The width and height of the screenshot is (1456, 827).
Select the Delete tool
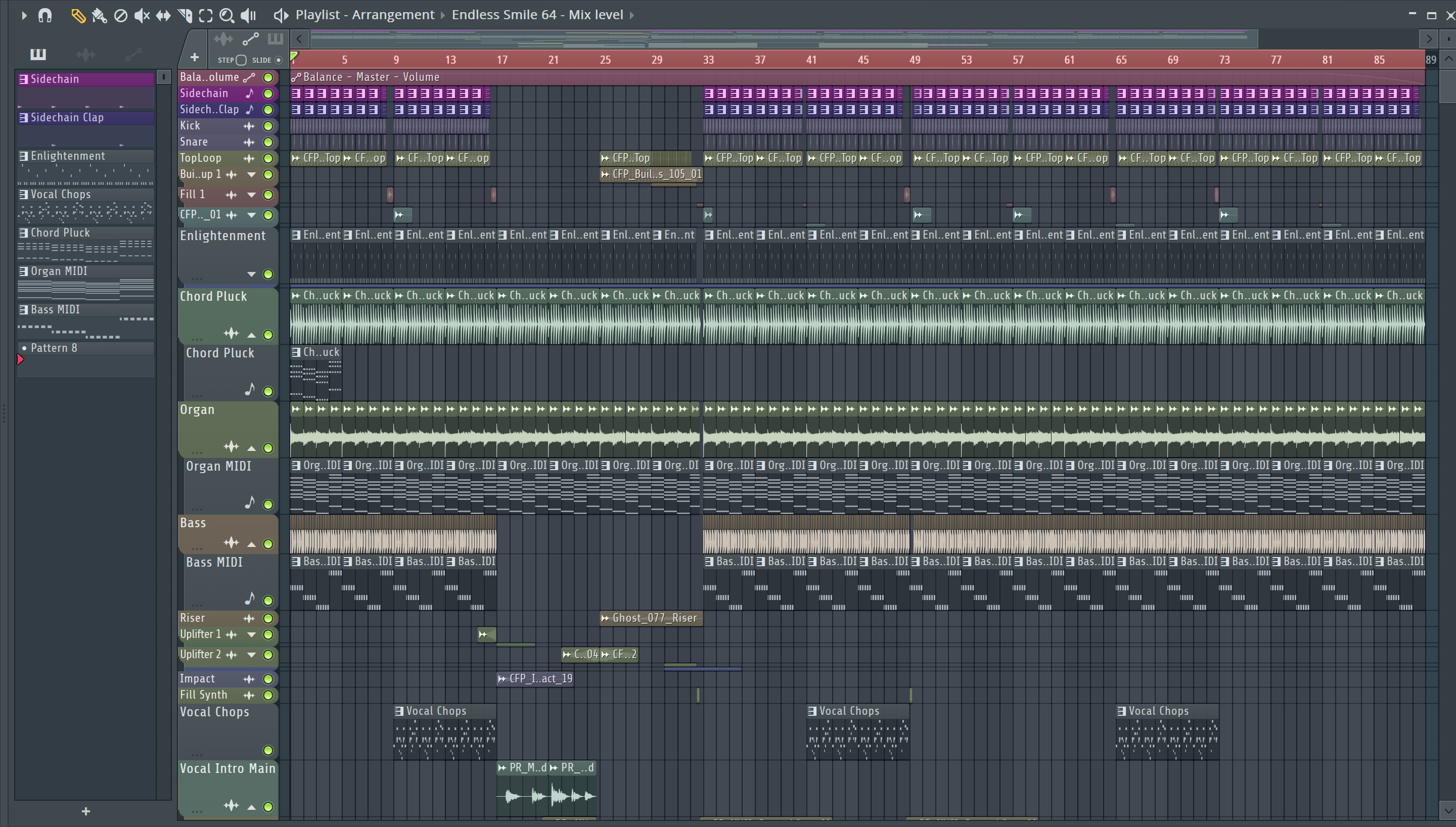pyautogui.click(x=120, y=15)
